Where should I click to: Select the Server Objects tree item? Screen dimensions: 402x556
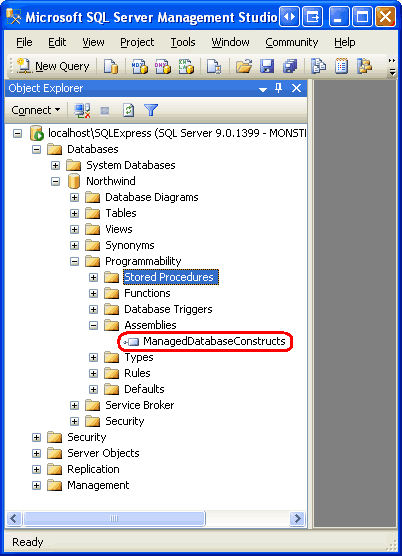tap(103, 453)
